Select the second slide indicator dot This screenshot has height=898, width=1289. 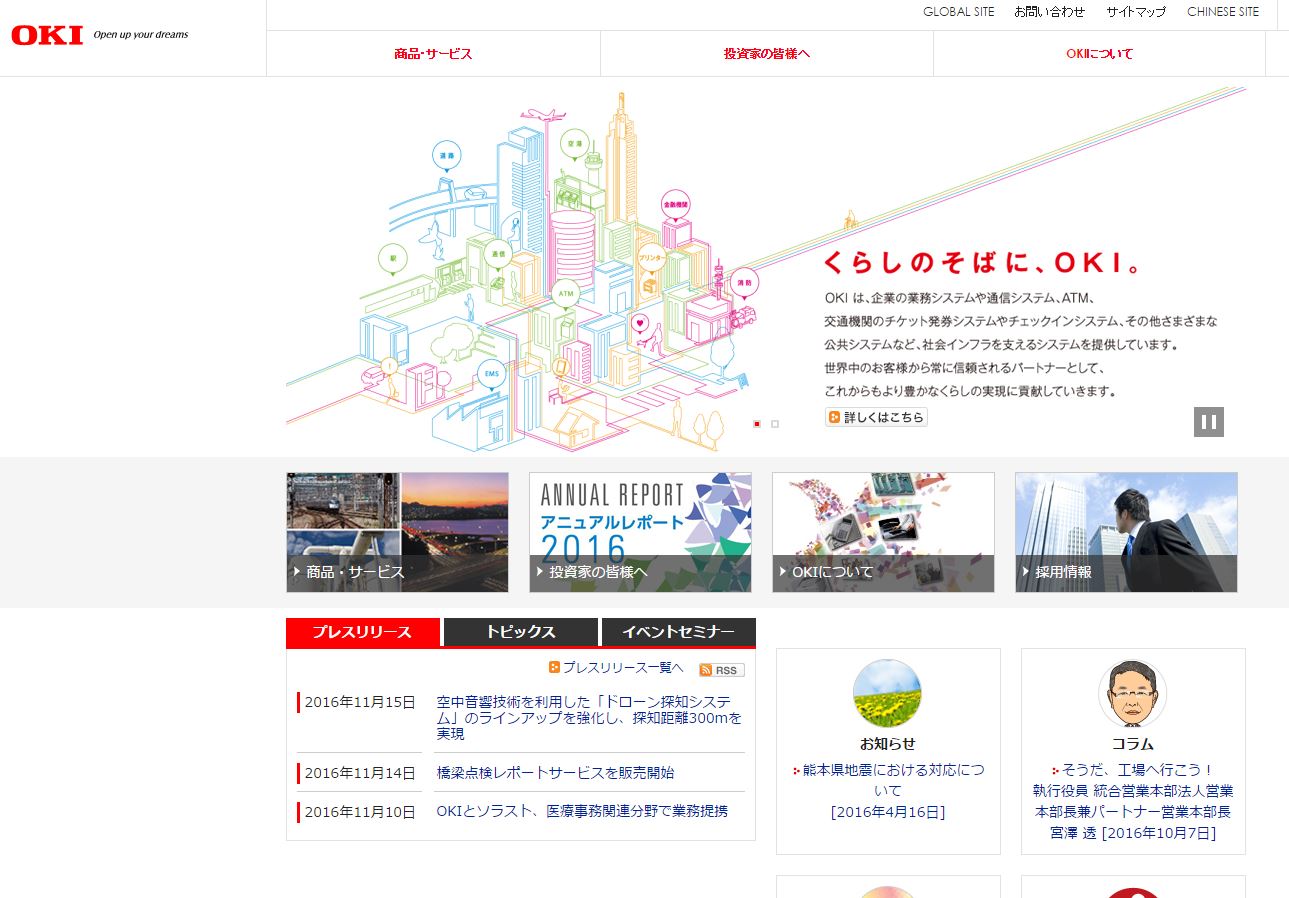pos(775,424)
